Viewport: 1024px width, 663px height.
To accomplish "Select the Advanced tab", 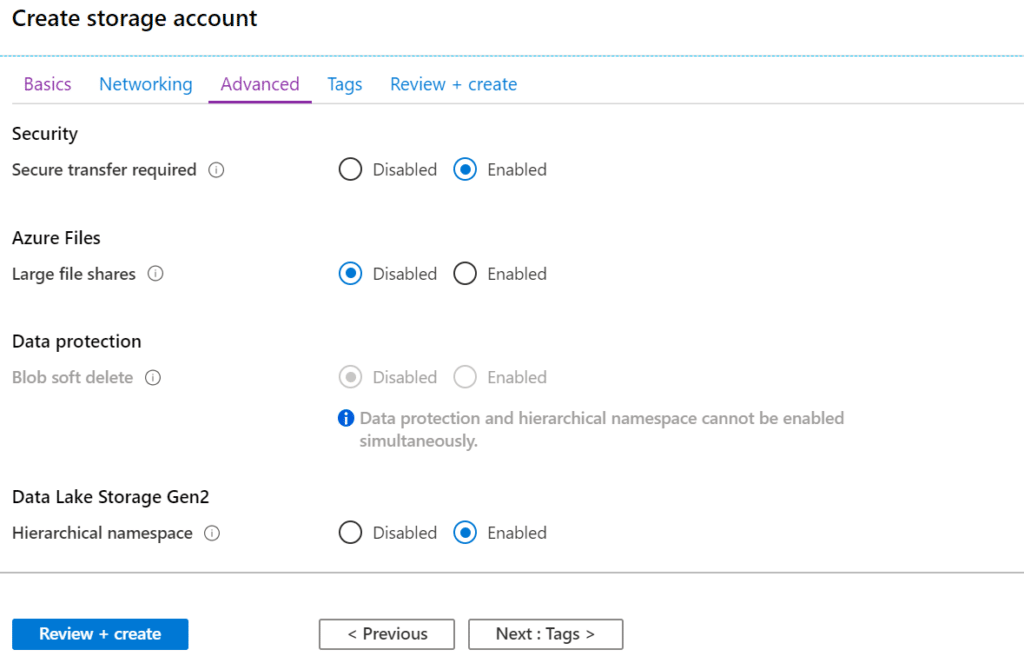I will coord(260,84).
